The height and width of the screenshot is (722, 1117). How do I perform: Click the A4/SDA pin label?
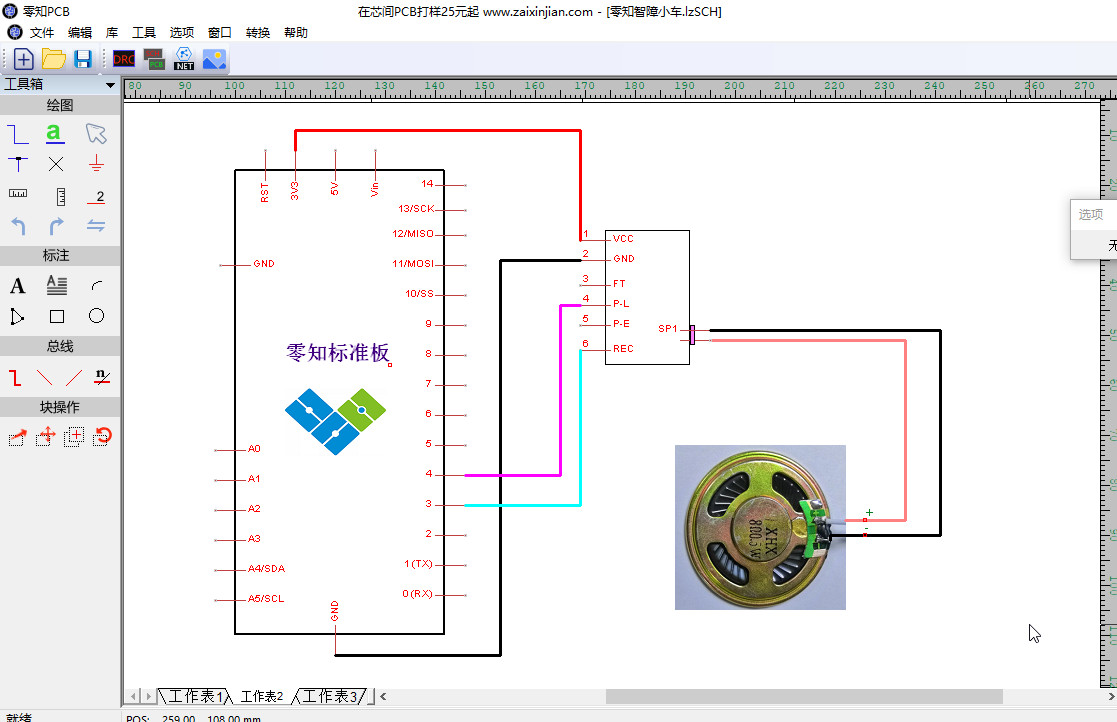click(266, 569)
